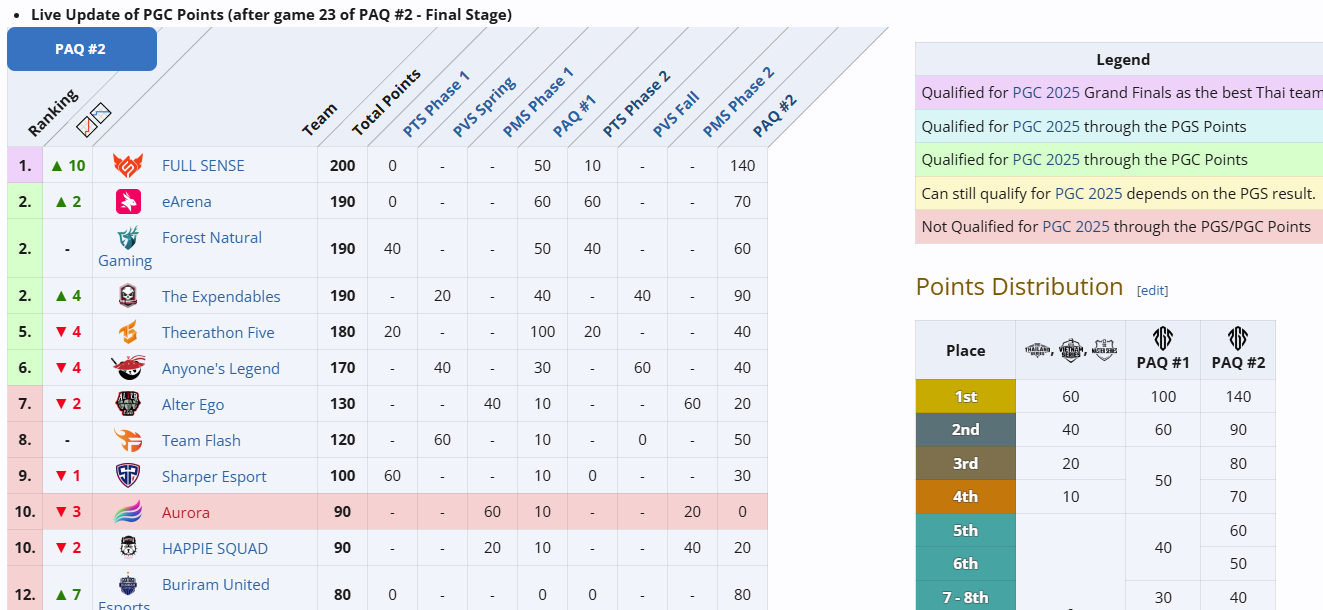Click FULL SENSE's total points value 200
Image resolution: width=1323 pixels, height=610 pixels.
[343, 166]
